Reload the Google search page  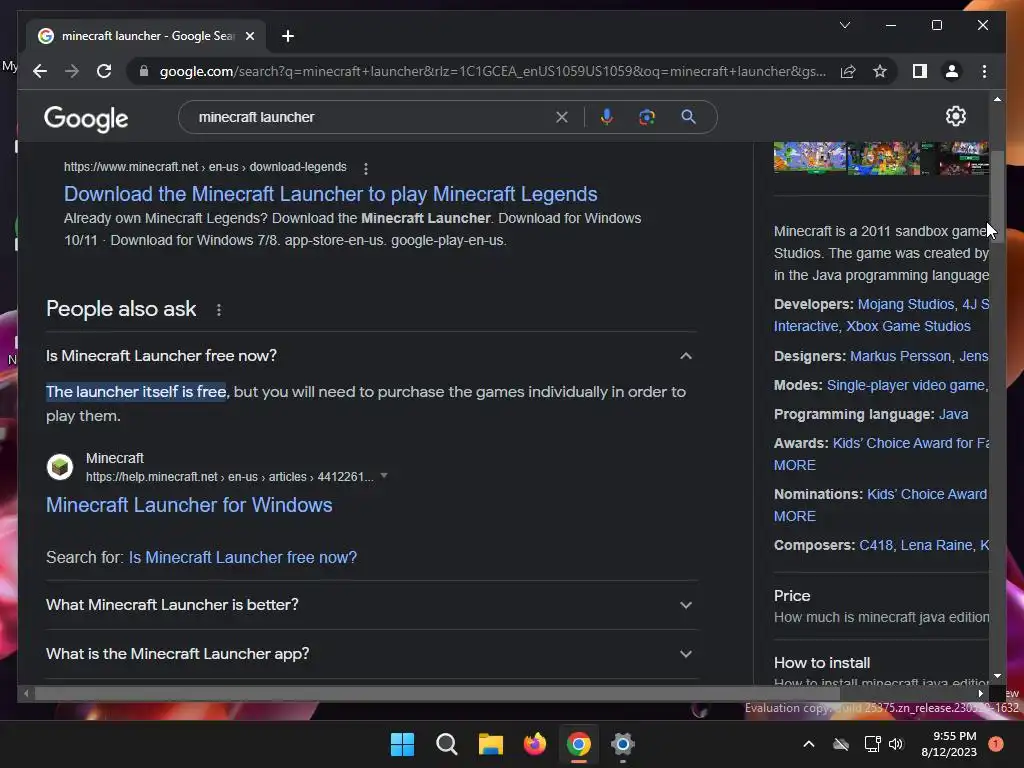click(x=104, y=71)
